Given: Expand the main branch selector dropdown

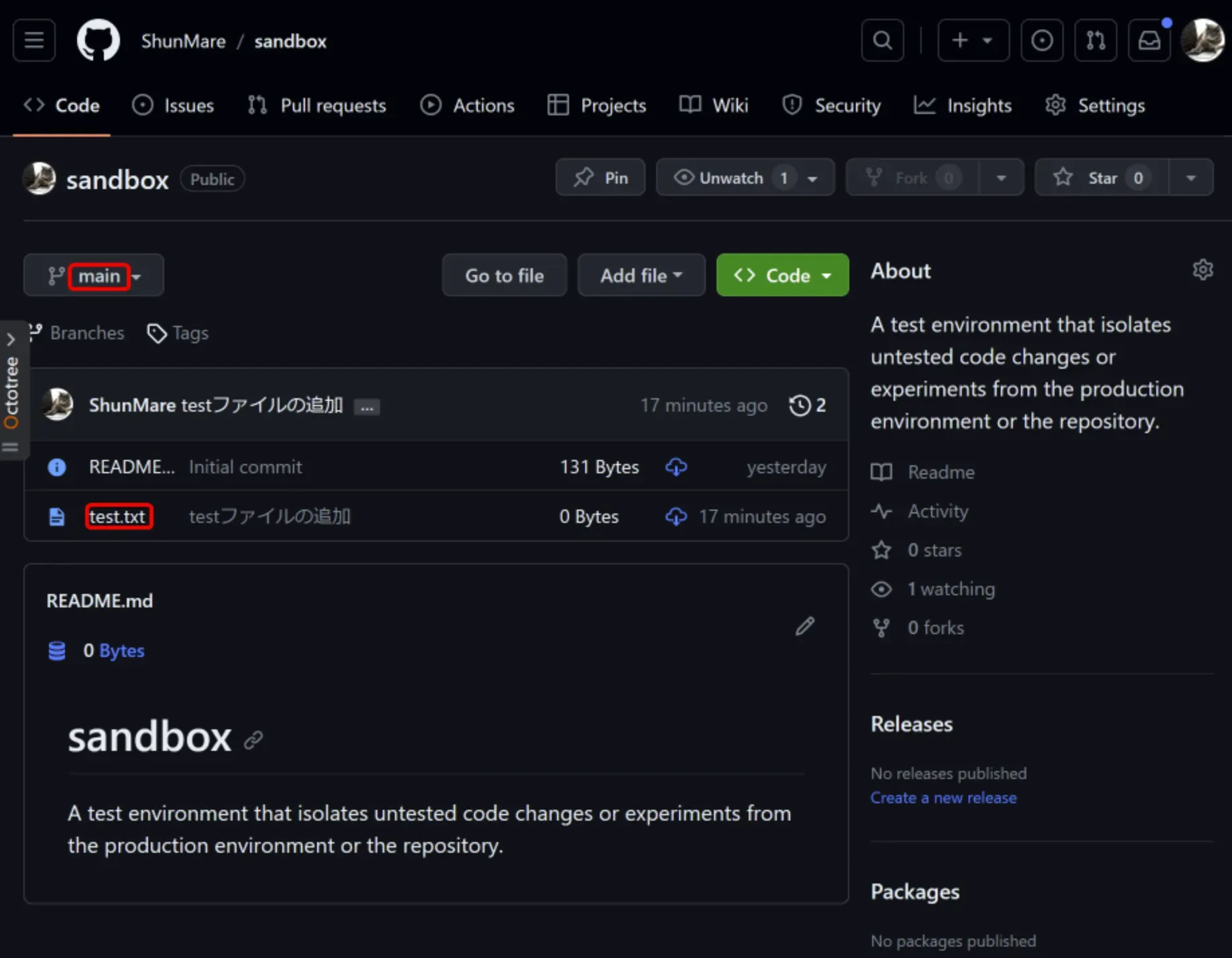Looking at the screenshot, I should point(94,276).
